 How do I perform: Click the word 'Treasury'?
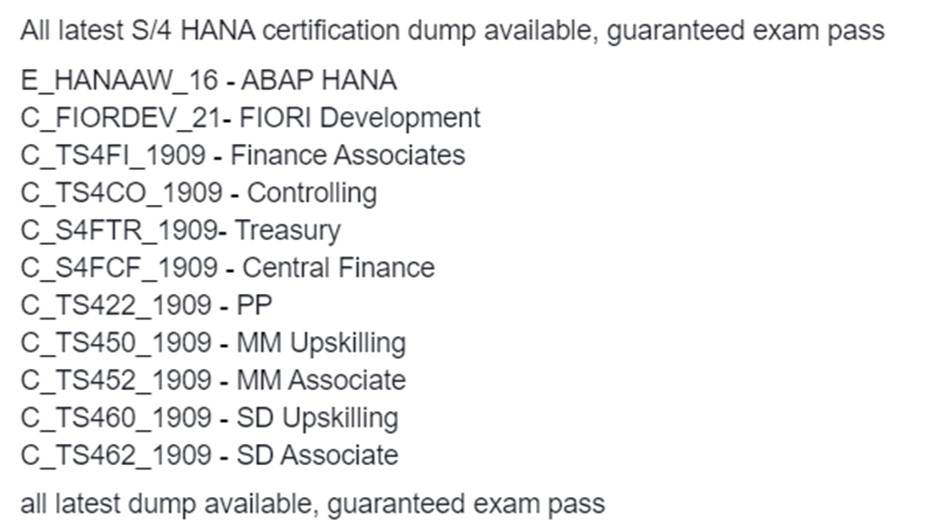pos(288,231)
